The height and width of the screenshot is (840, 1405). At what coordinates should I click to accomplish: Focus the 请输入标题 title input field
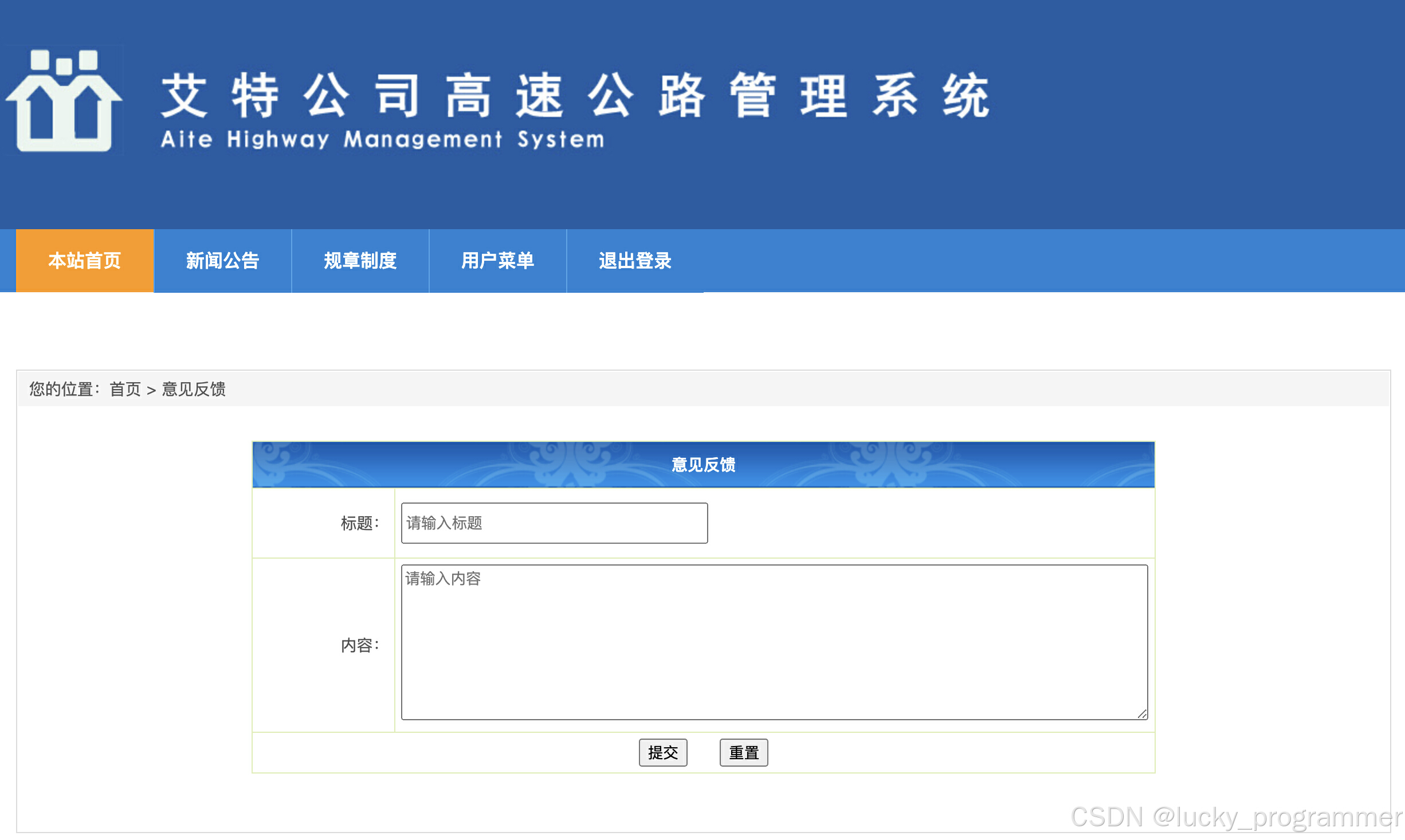[554, 523]
